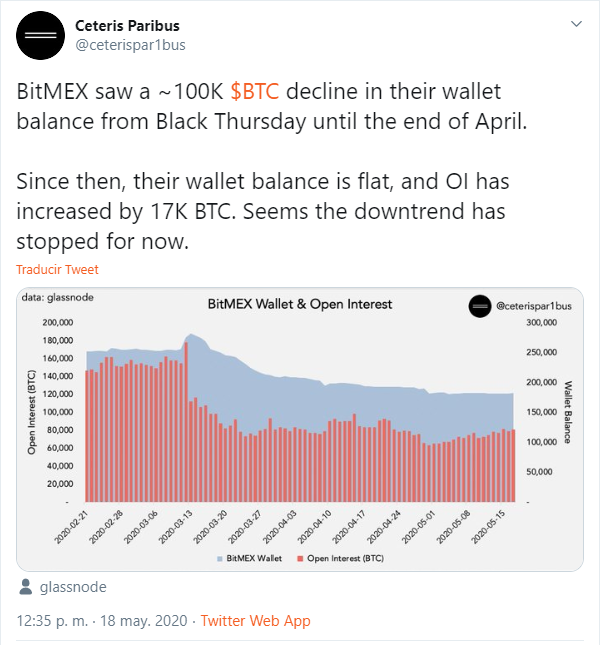Click the Ceteris Paribus profile avatar
Viewport: 602px width, 645px height.
point(40,35)
